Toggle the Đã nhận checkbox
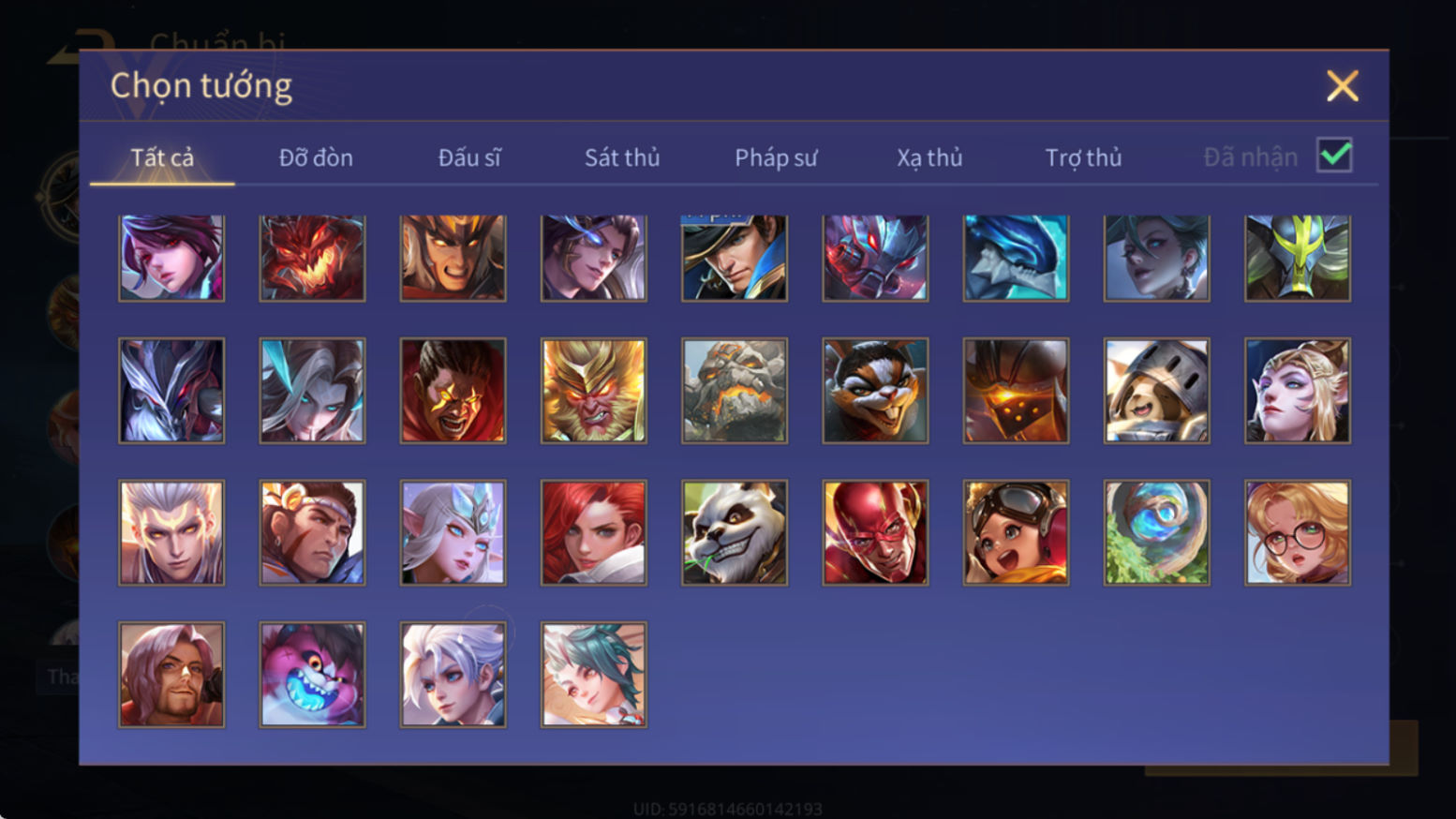The height and width of the screenshot is (819, 1456). point(1334,156)
